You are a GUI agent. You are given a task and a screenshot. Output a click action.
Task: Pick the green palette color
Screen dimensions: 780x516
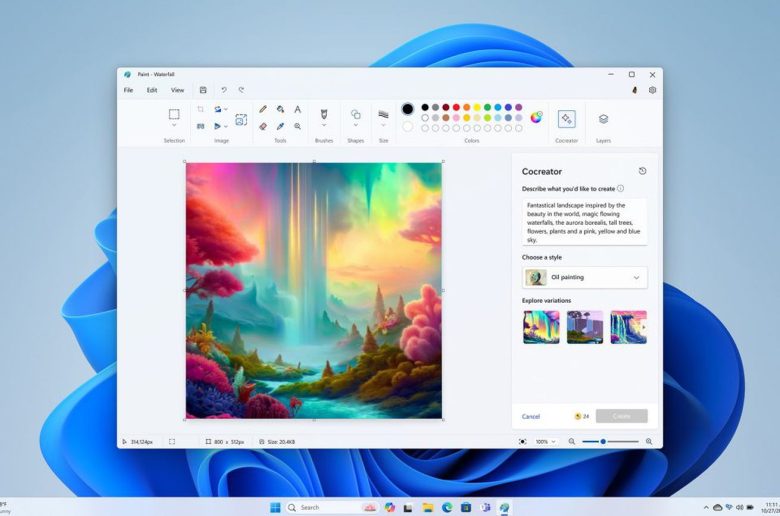[488, 107]
